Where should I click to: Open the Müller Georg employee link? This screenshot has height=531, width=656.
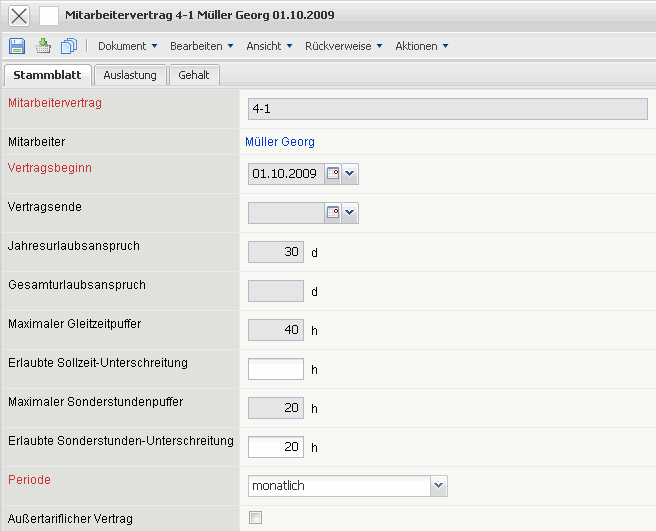(279, 142)
